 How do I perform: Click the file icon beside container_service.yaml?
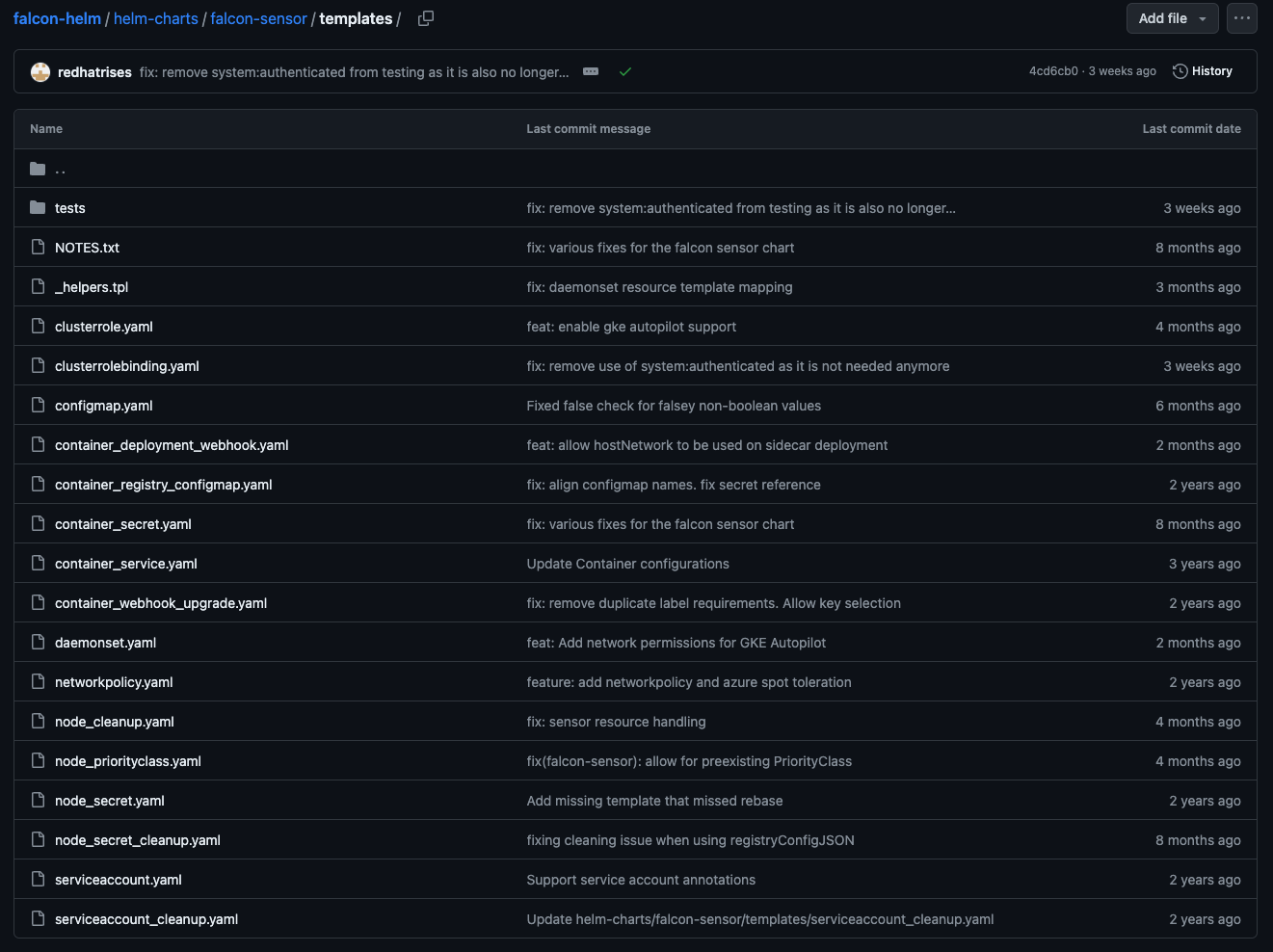pos(38,564)
